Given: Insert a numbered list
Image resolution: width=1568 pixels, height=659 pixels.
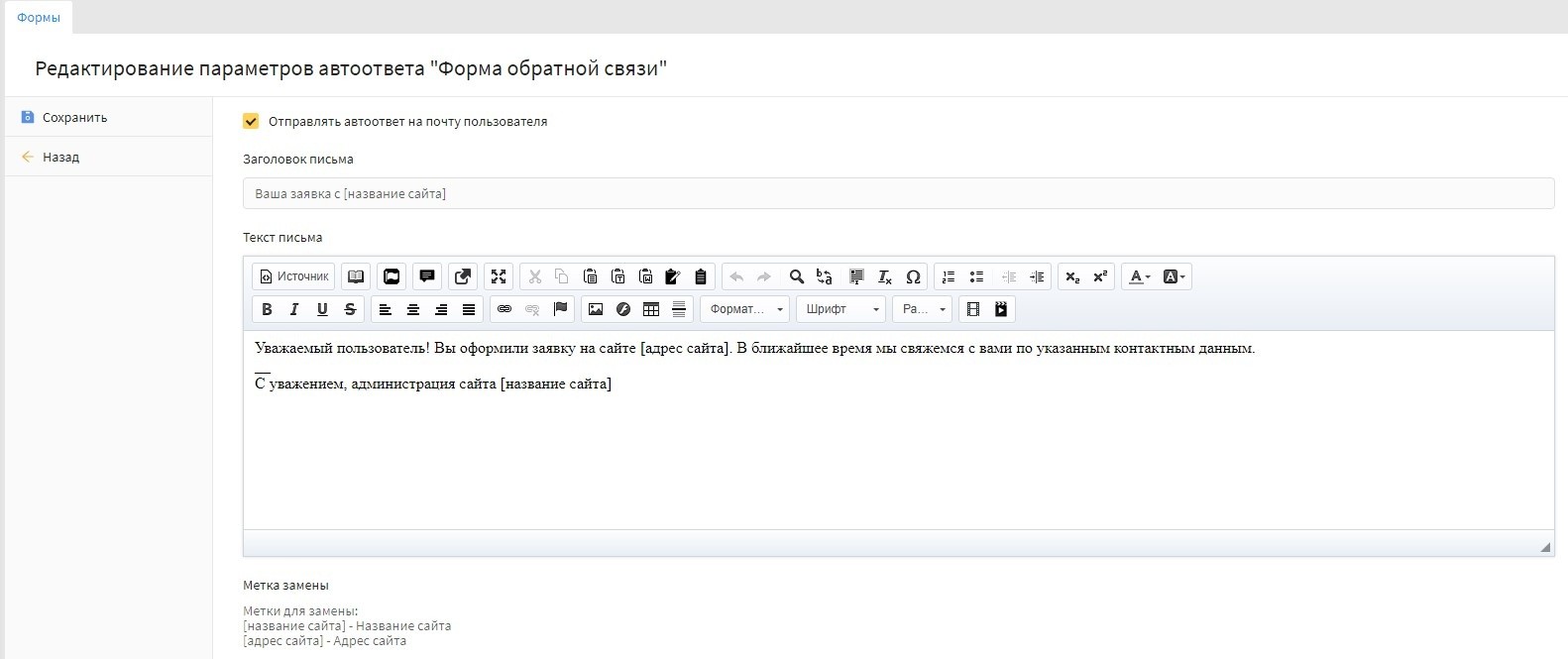Looking at the screenshot, I should click(949, 276).
